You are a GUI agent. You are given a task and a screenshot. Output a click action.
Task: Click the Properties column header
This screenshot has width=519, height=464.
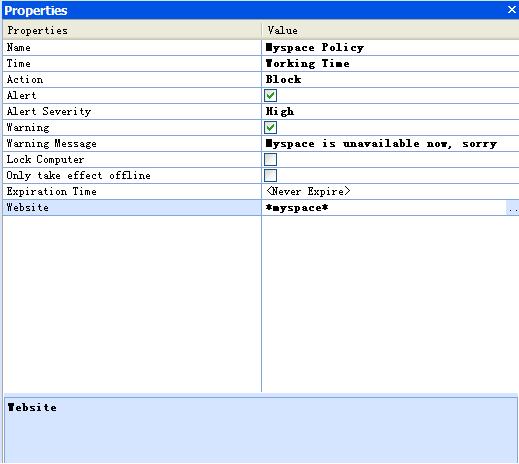(132, 31)
